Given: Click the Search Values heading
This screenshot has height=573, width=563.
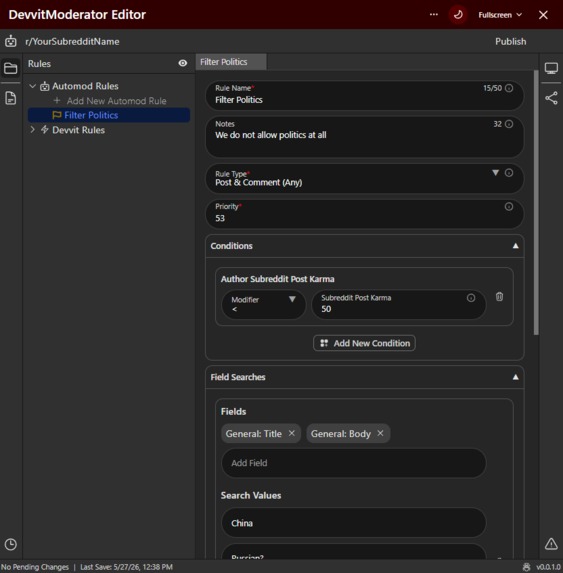Looking at the screenshot, I should pos(251,496).
